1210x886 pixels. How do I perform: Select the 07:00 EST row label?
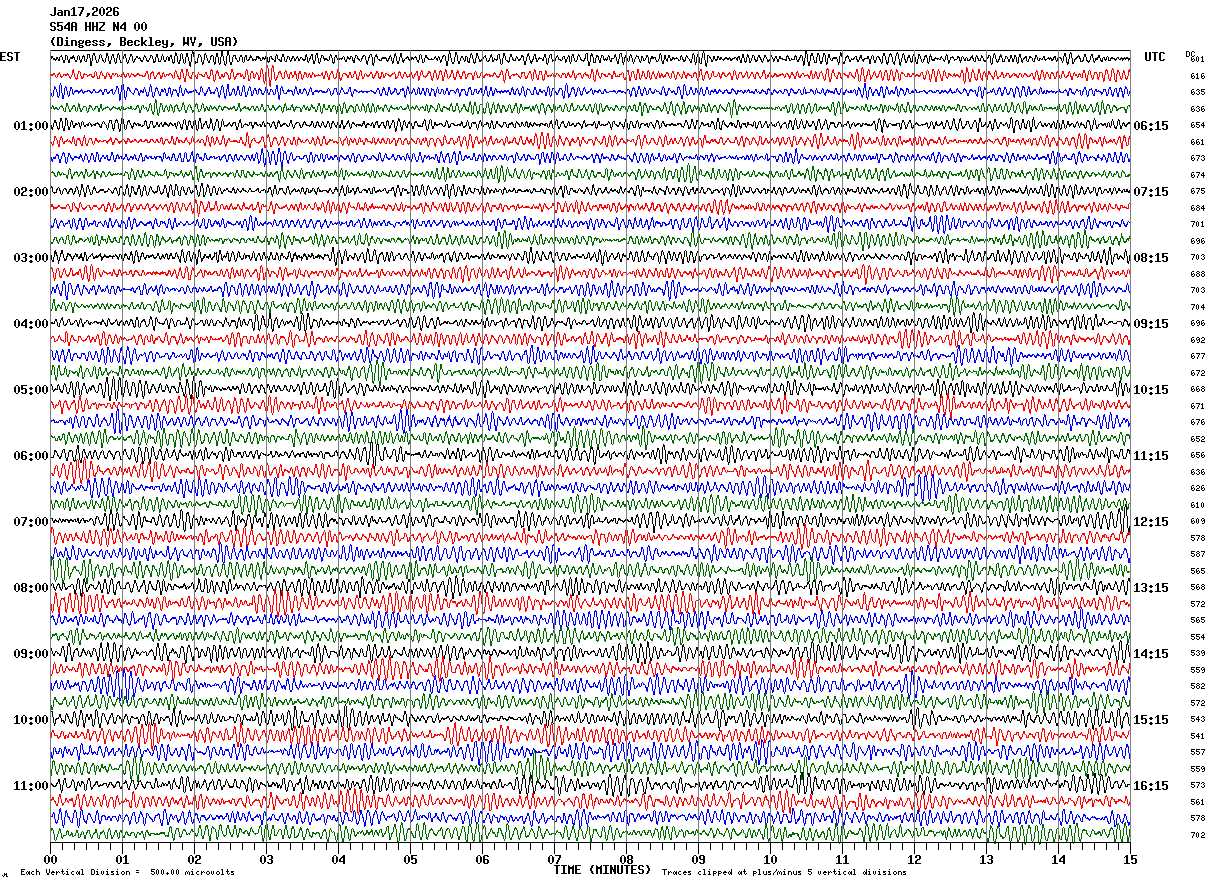click(x=31, y=522)
